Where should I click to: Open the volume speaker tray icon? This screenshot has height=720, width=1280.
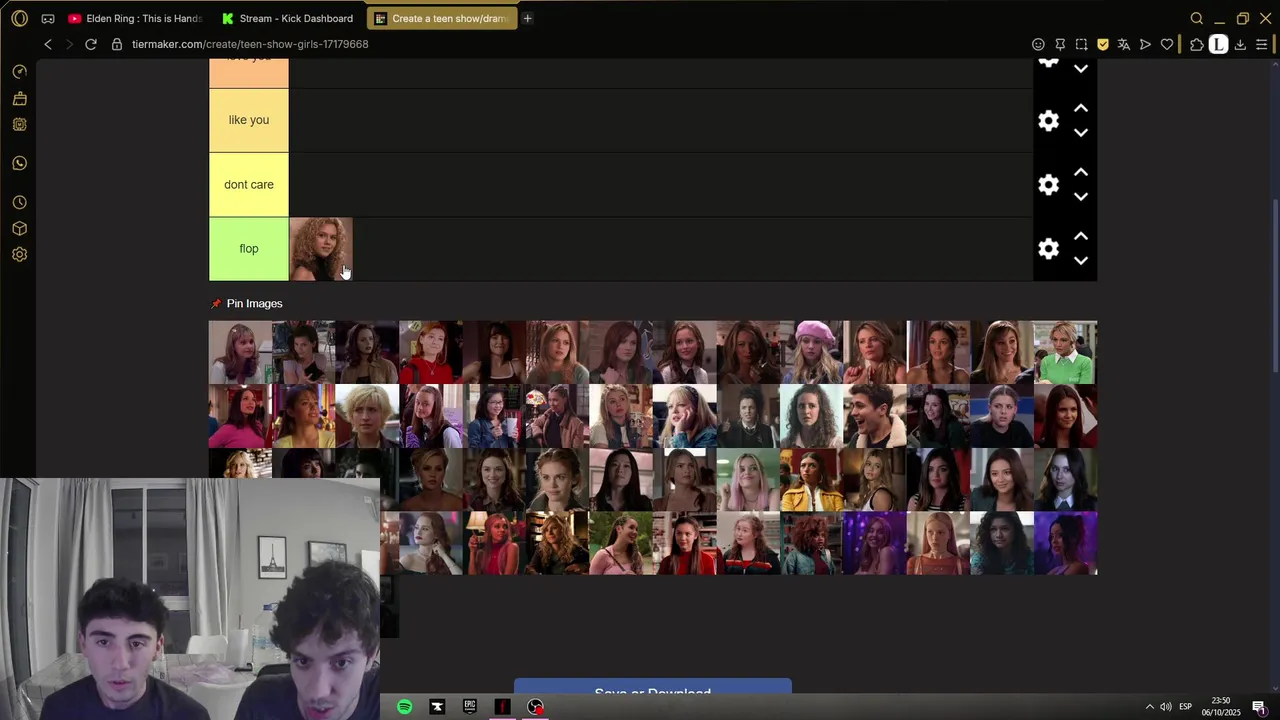tap(1166, 707)
